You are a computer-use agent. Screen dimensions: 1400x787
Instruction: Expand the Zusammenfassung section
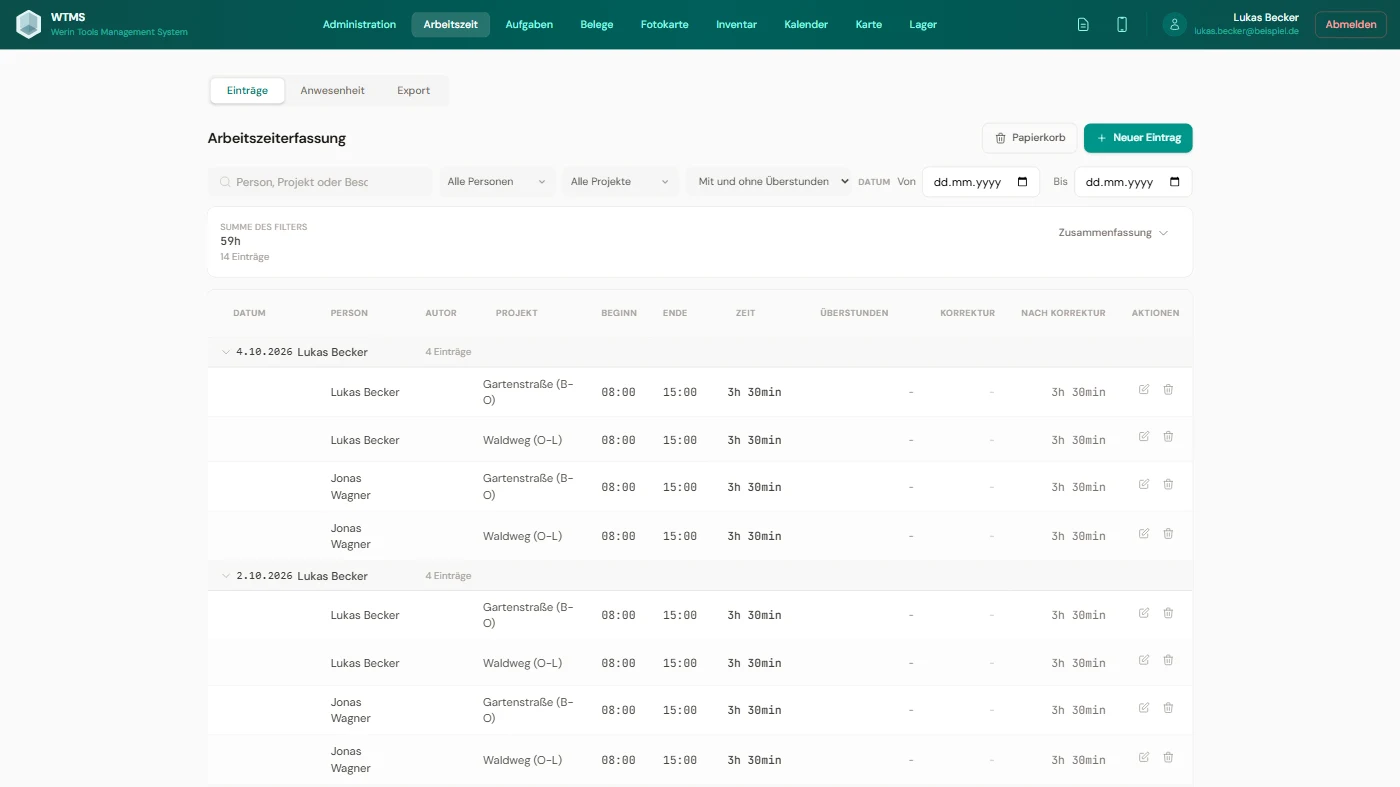[1113, 233]
